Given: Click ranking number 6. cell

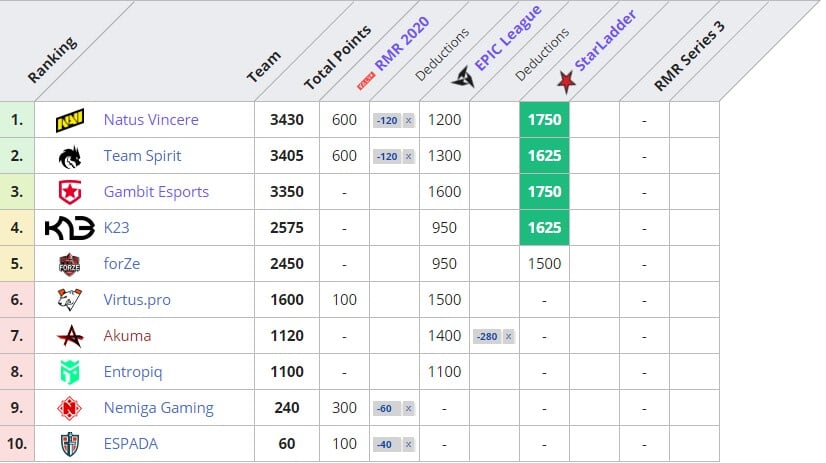Looking at the screenshot, I should [17, 300].
